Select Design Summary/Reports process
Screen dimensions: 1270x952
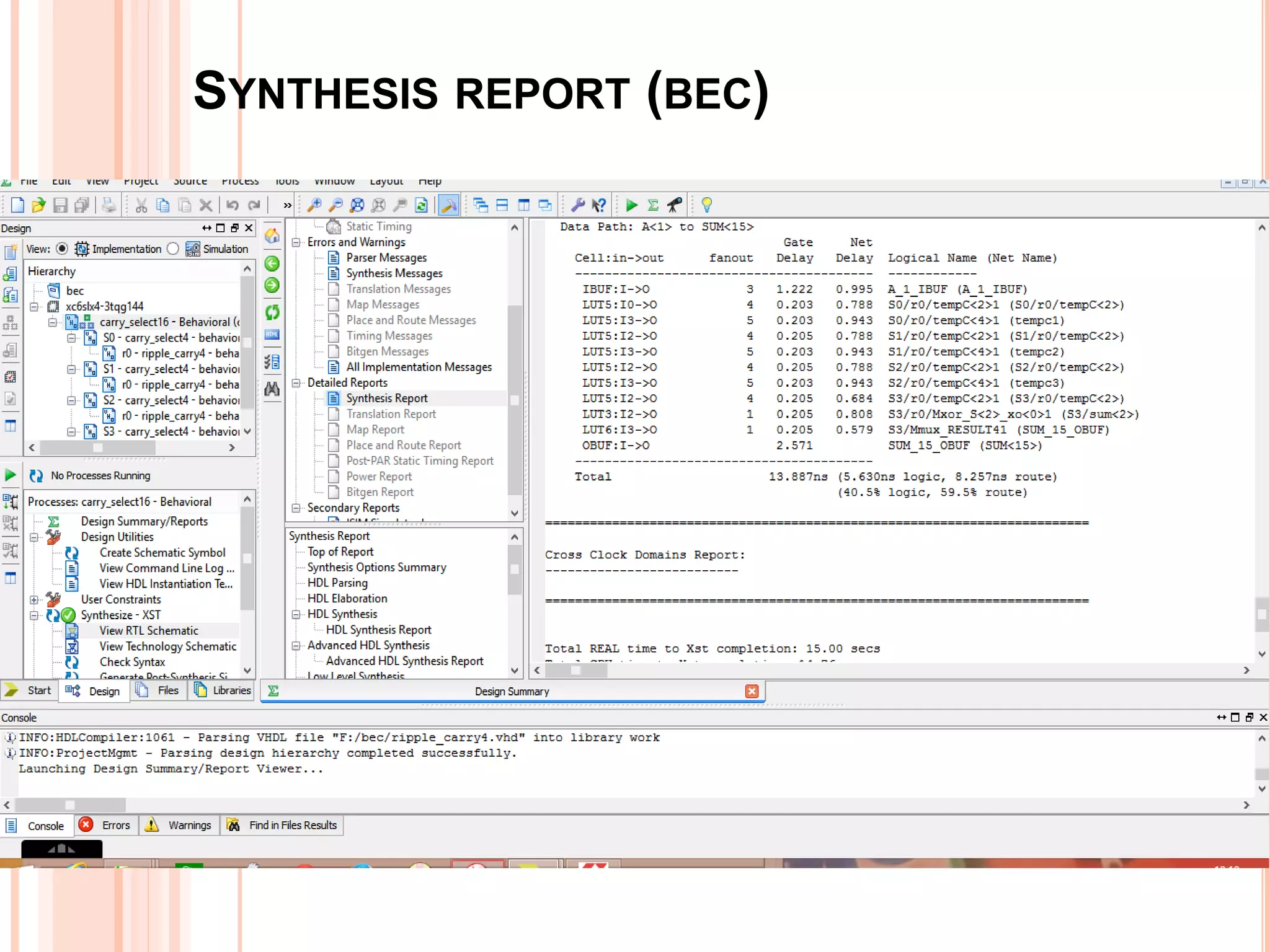pyautogui.click(x=144, y=521)
